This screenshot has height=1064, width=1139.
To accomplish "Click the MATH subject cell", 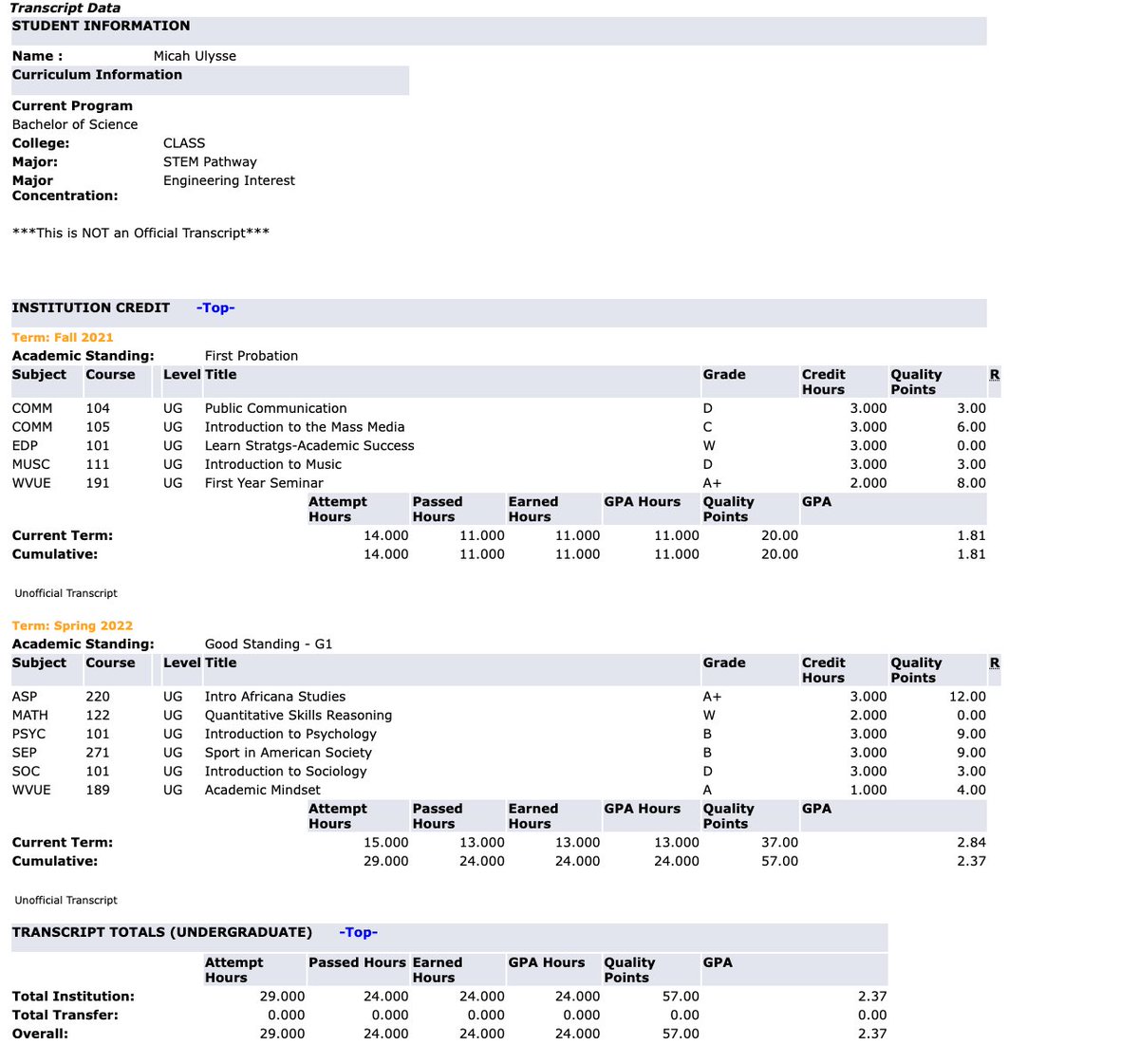I will pyautogui.click(x=30, y=716).
